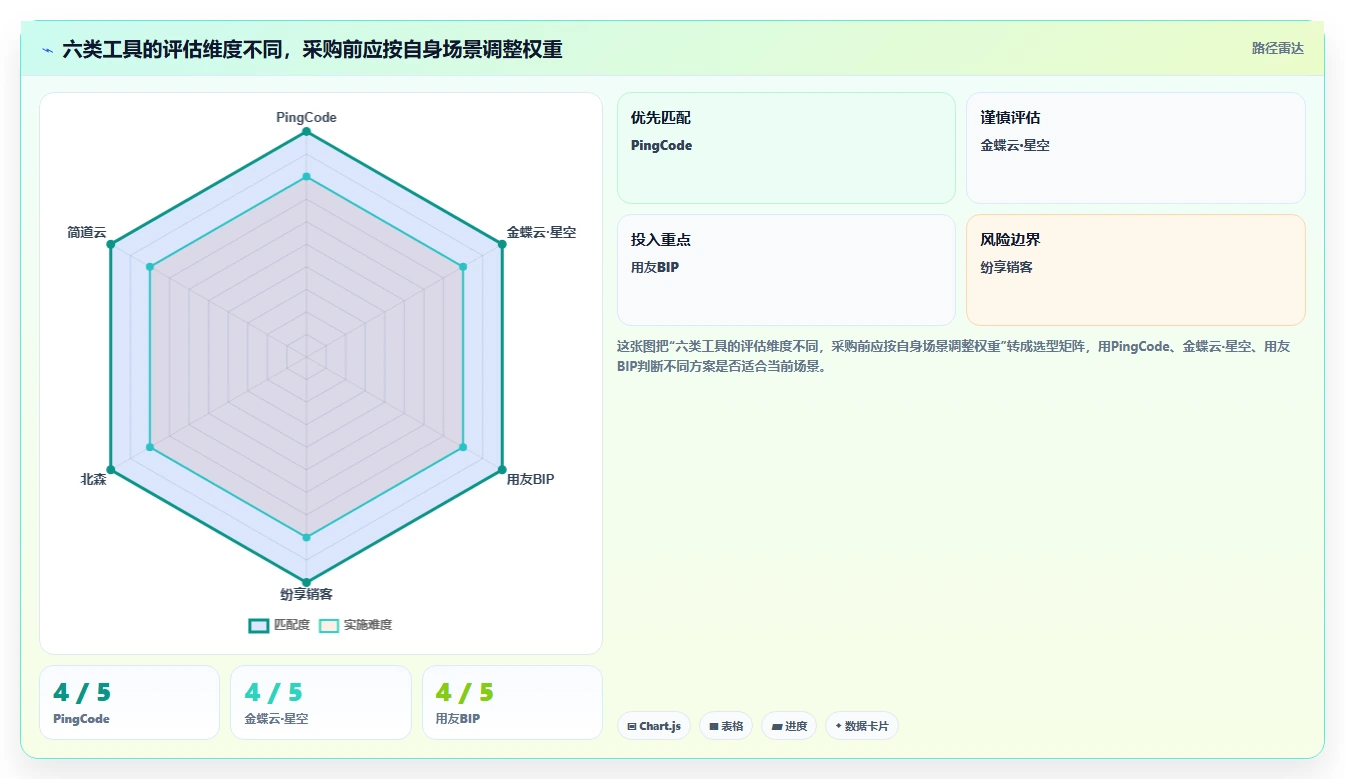Select the Chart.js tag chip
Viewport: 1345px width, 779px height.
tap(654, 726)
